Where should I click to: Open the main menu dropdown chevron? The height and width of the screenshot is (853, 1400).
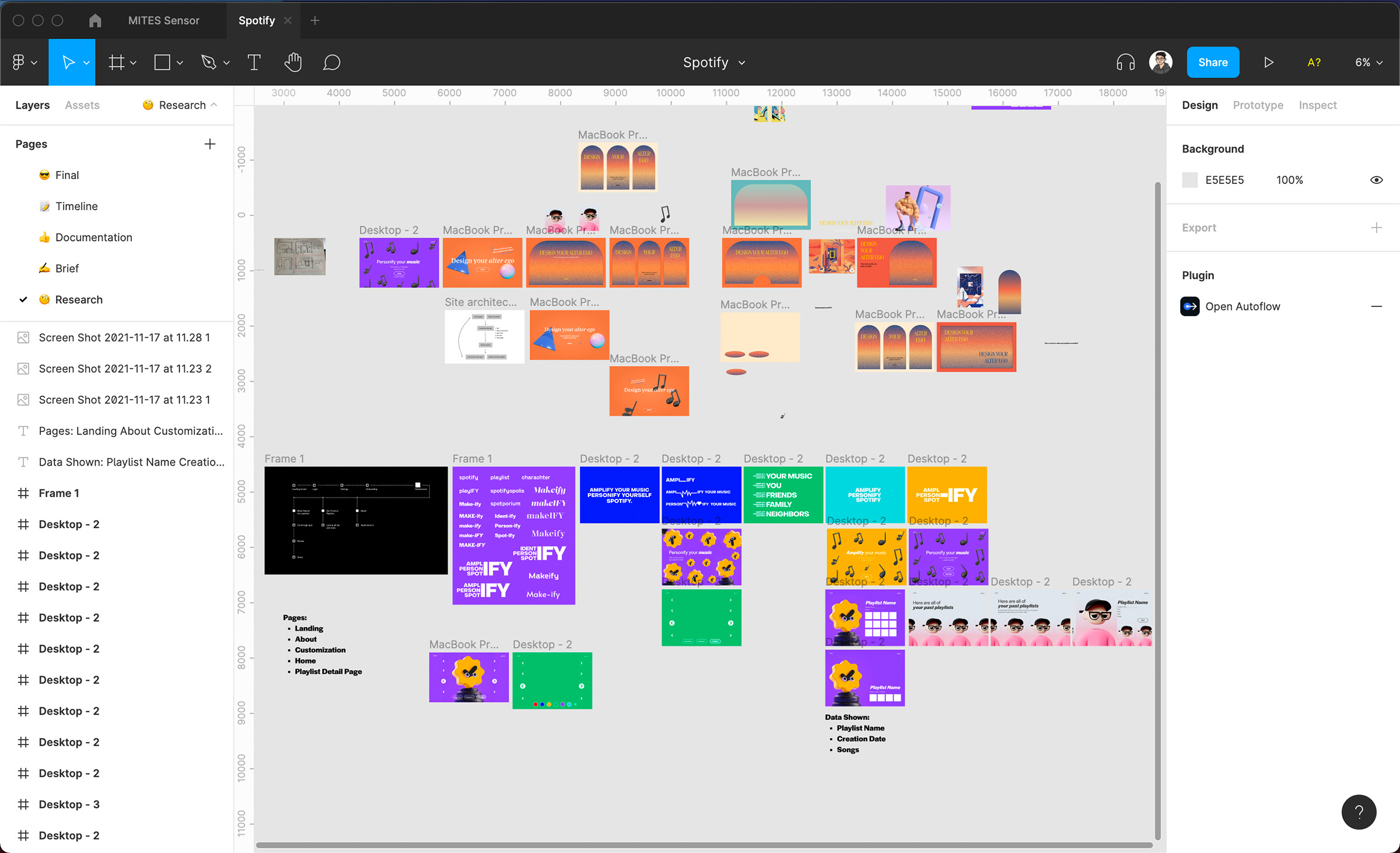point(34,62)
